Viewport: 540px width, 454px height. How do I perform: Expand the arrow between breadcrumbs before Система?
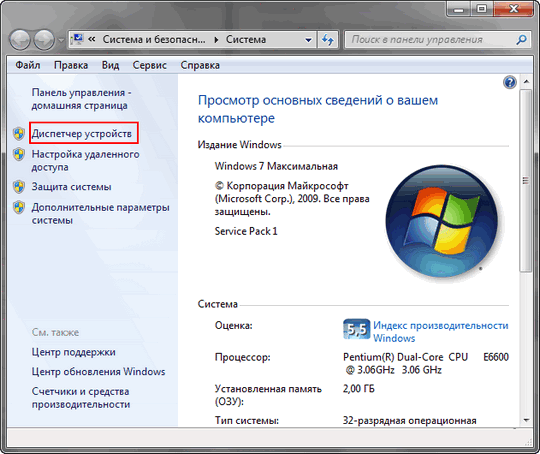[216, 40]
